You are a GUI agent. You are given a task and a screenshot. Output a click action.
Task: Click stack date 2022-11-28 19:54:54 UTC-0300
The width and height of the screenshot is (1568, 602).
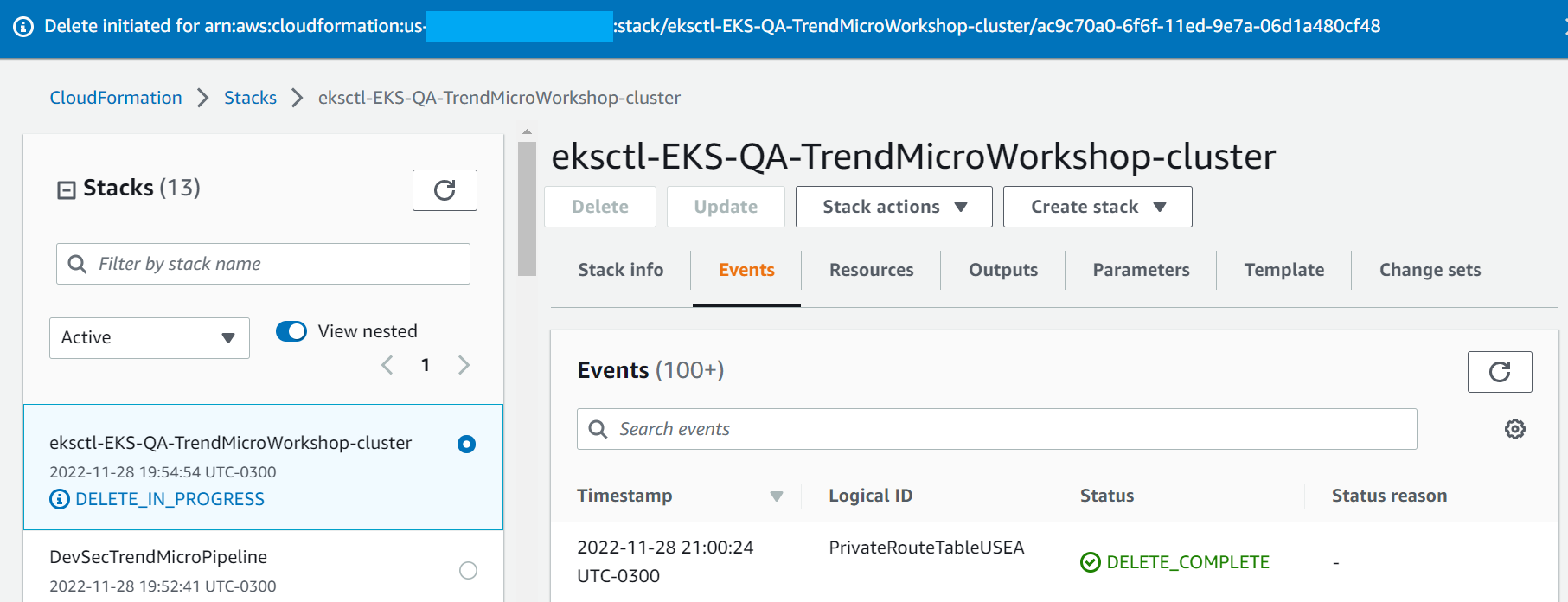point(163,472)
